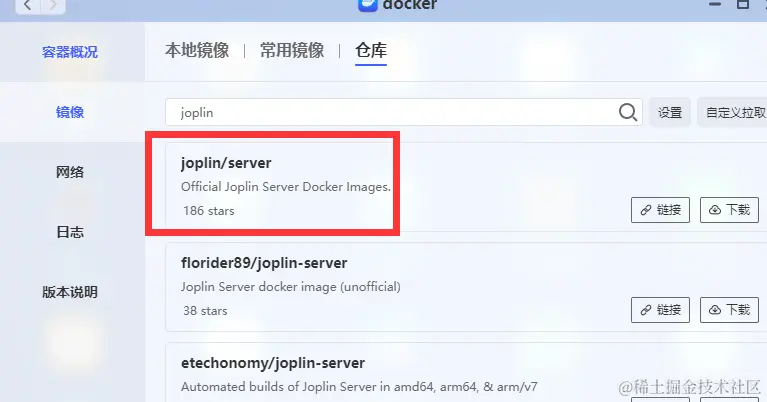Image resolution: width=767 pixels, height=402 pixels.
Task: Click 下载 for florider89/joplin-server
Action: (x=729, y=310)
